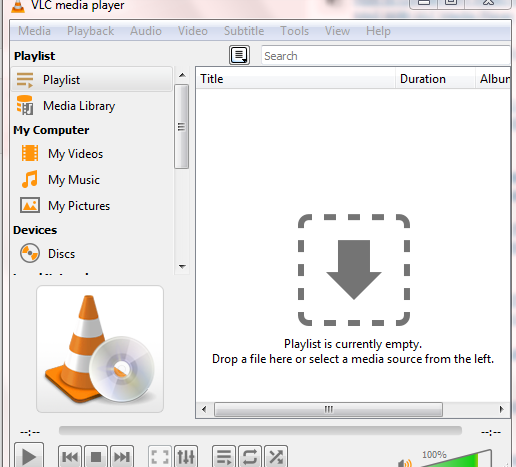
Task: Click sidebar scrollbar up arrow
Action: click(182, 75)
